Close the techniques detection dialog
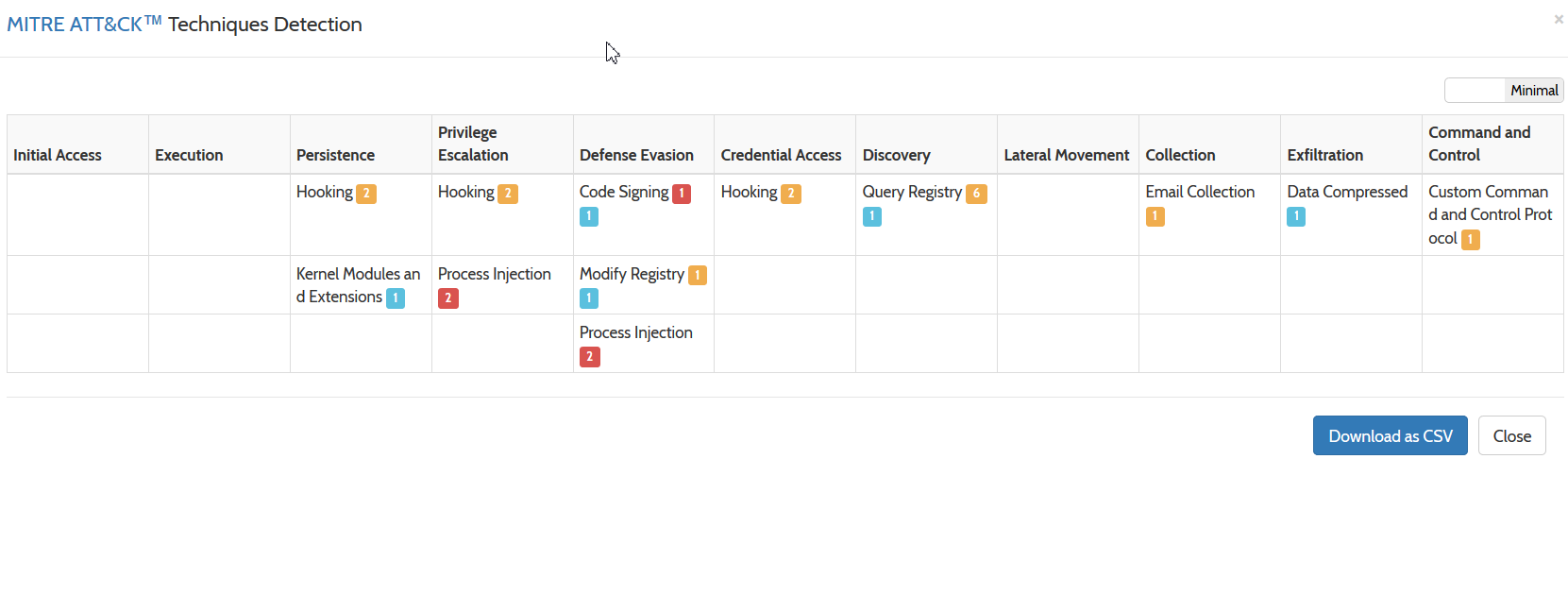 coord(1510,435)
